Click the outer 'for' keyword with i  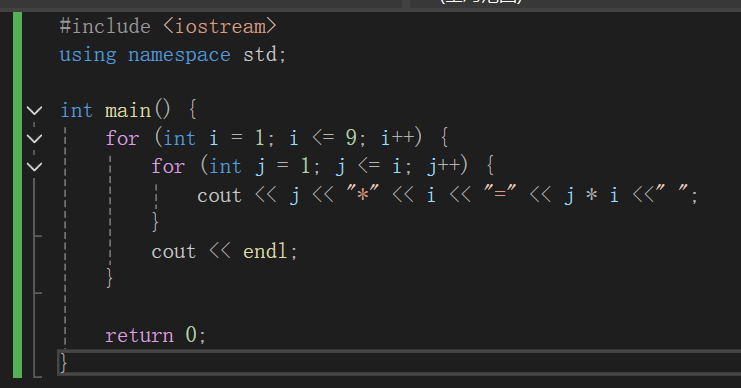point(122,139)
